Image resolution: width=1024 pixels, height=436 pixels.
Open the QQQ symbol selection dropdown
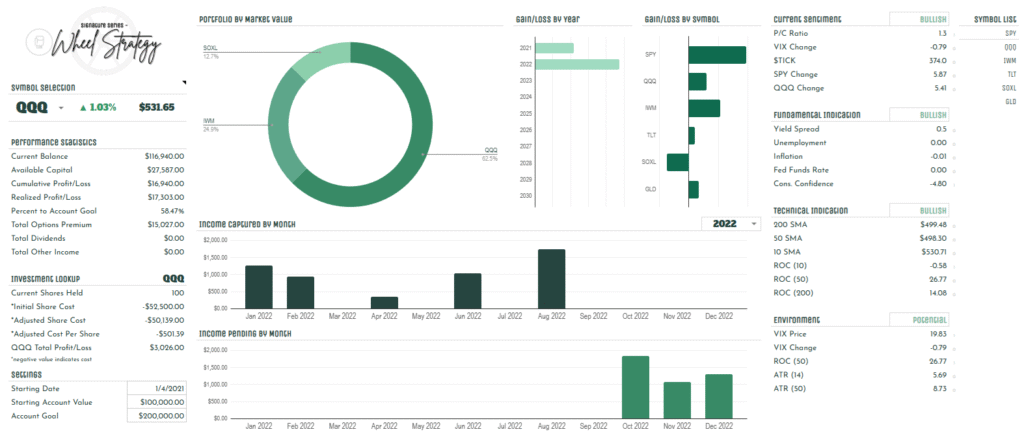click(62, 107)
